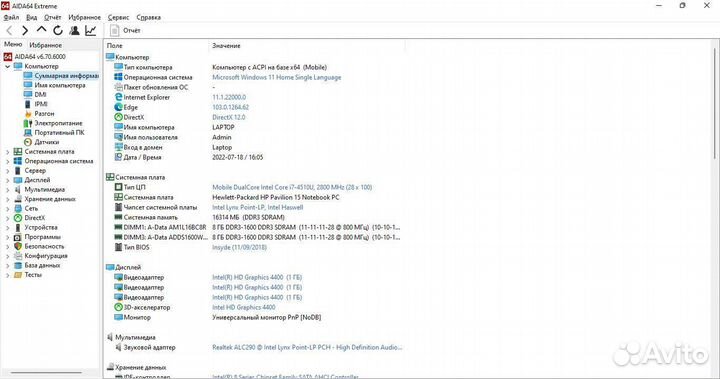Expand the Операционная система tree node
This screenshot has width=720, height=379.
7,161
